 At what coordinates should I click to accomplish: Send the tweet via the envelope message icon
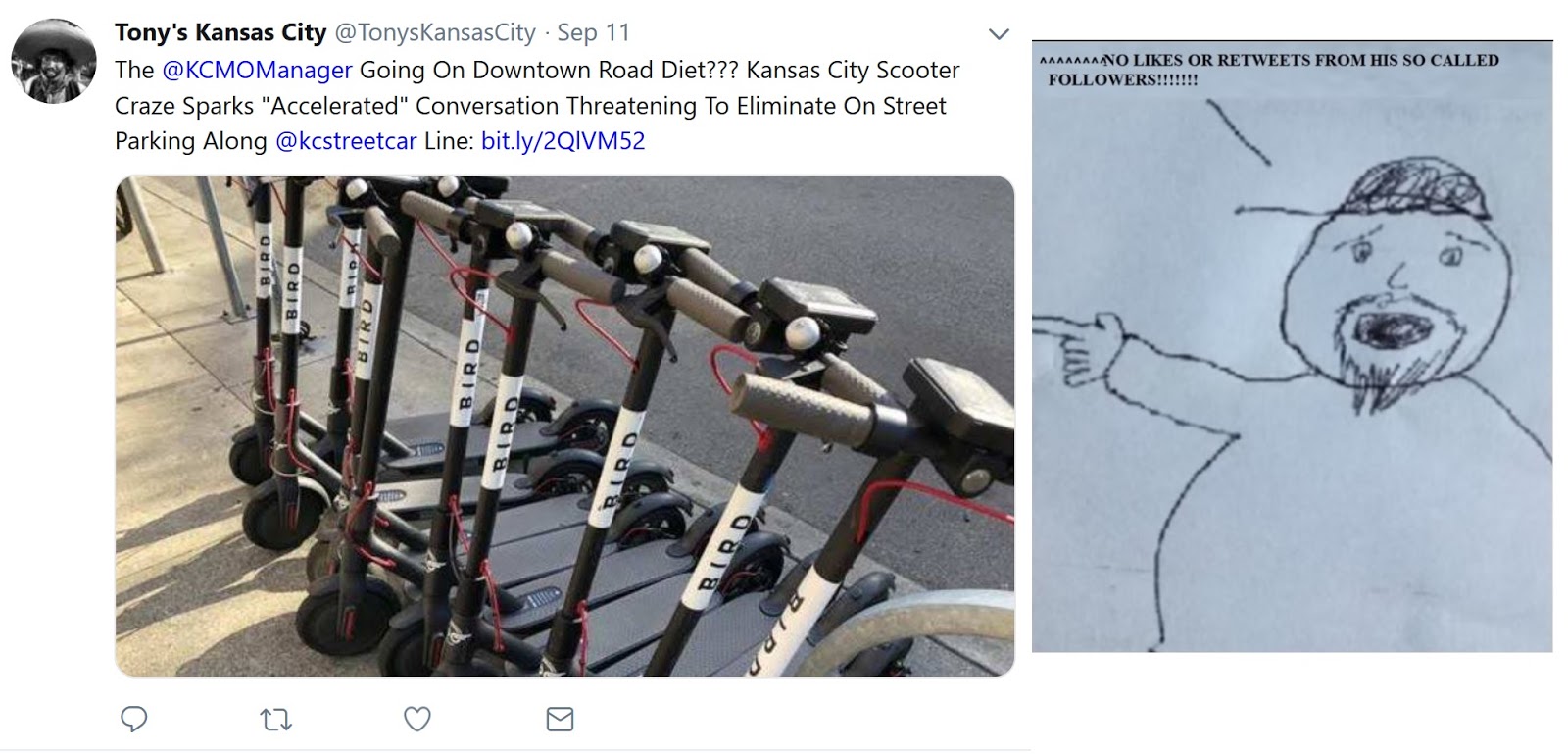point(560,719)
